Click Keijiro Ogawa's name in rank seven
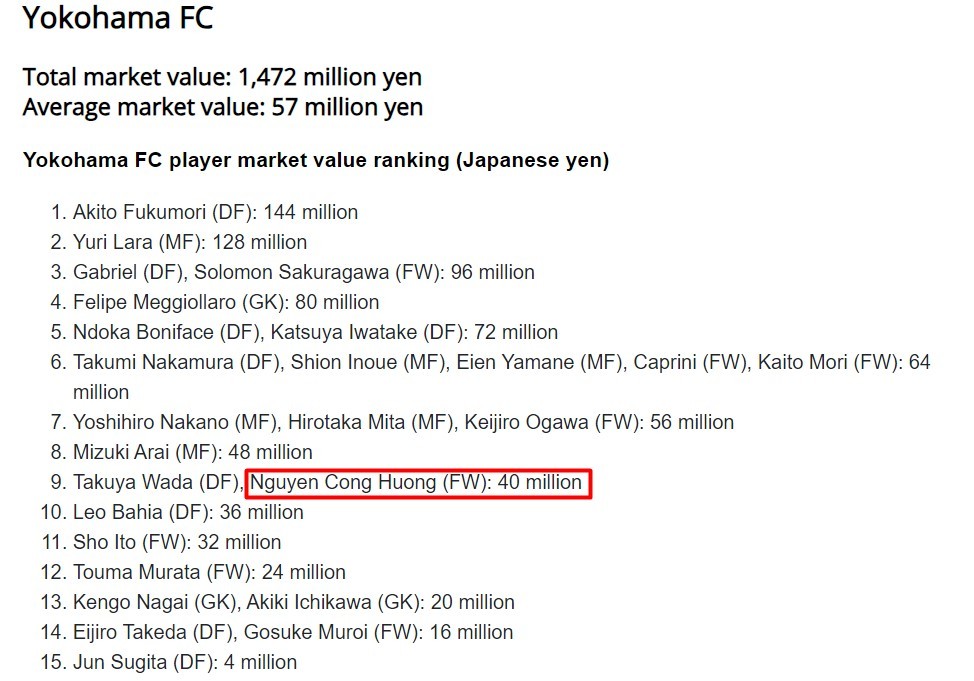Image resolution: width=974 pixels, height=681 pixels. tap(526, 422)
